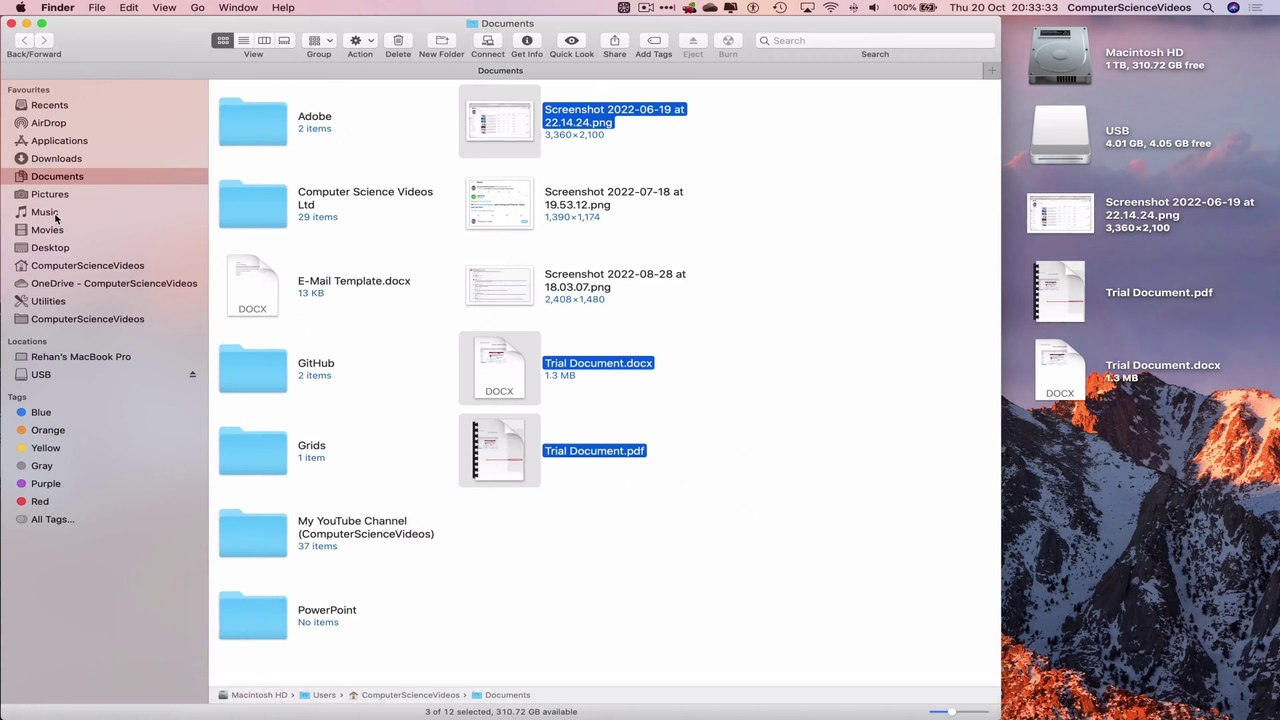Add a new Finder tab with plus button
Screen dimensions: 1280x720
pyautogui.click(x=992, y=71)
